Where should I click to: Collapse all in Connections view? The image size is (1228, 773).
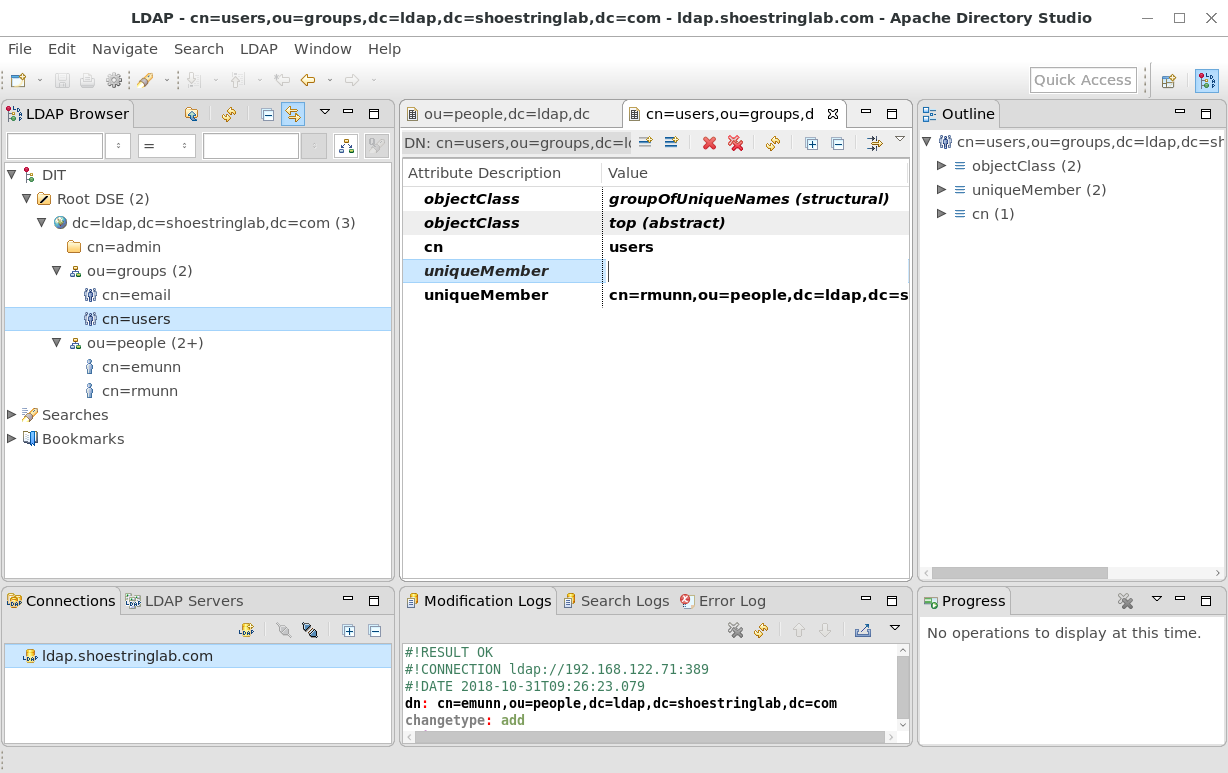coord(375,630)
